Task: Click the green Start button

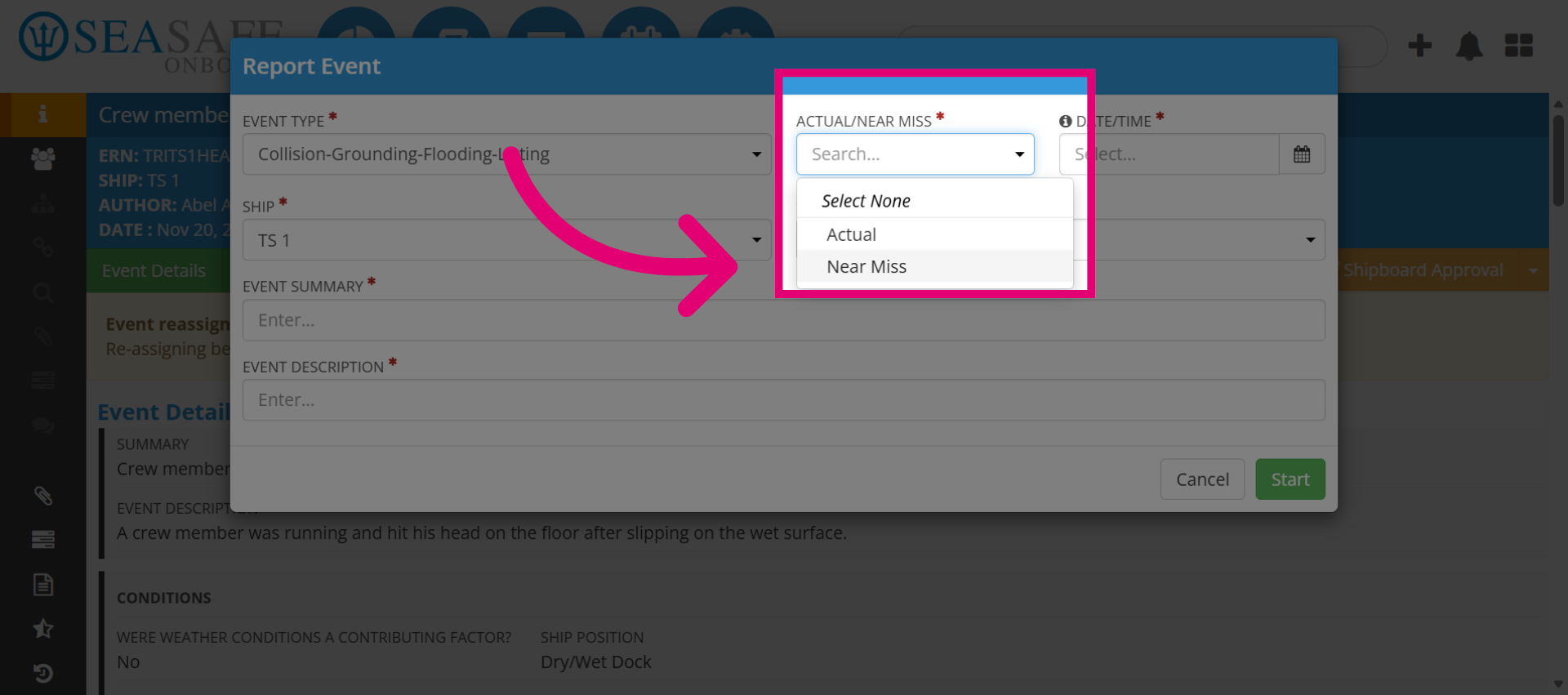Action: (x=1290, y=479)
